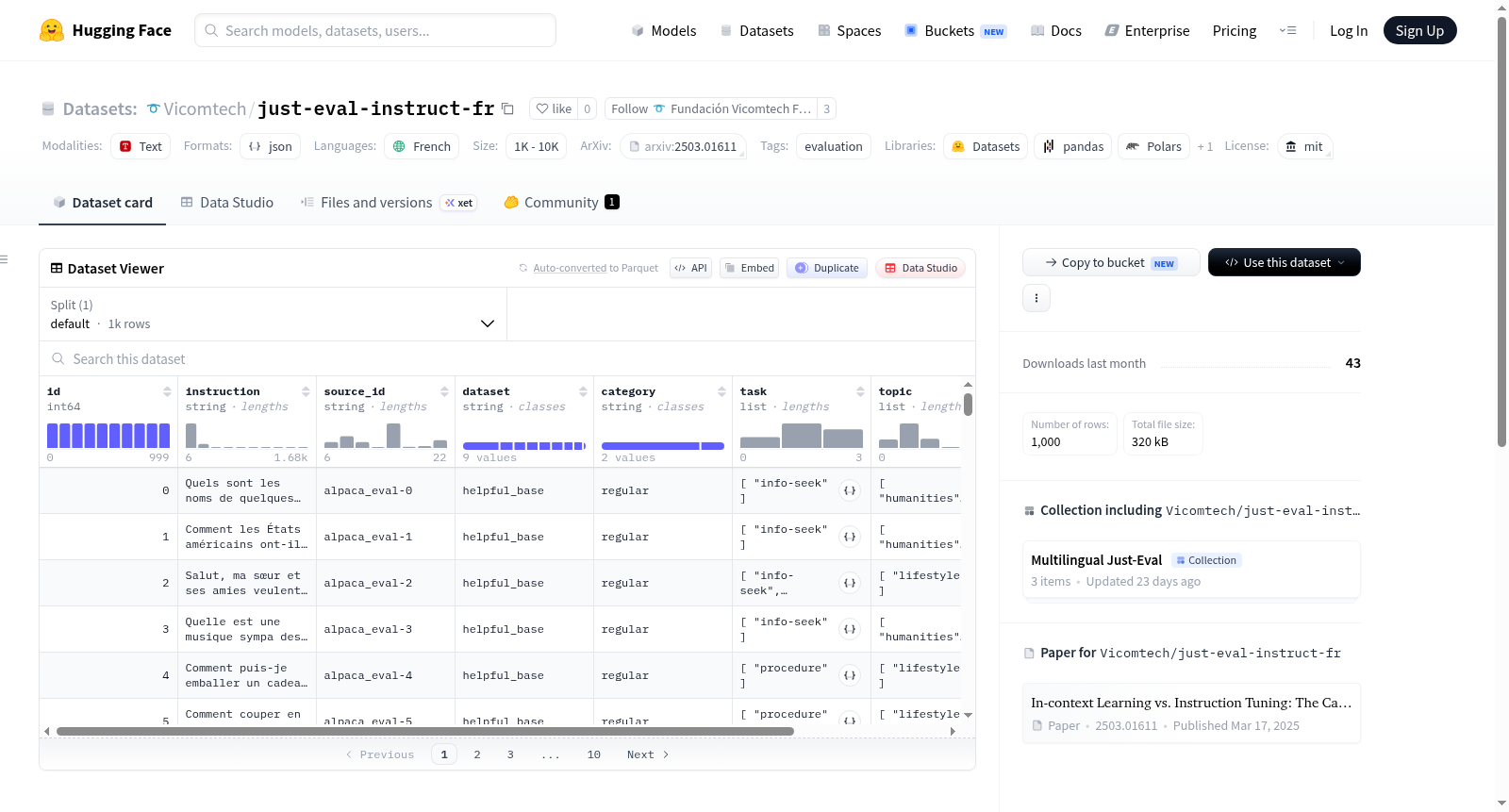Expand JSON view for row 1 task cell
This screenshot has height=812, width=1509.
(x=850, y=537)
